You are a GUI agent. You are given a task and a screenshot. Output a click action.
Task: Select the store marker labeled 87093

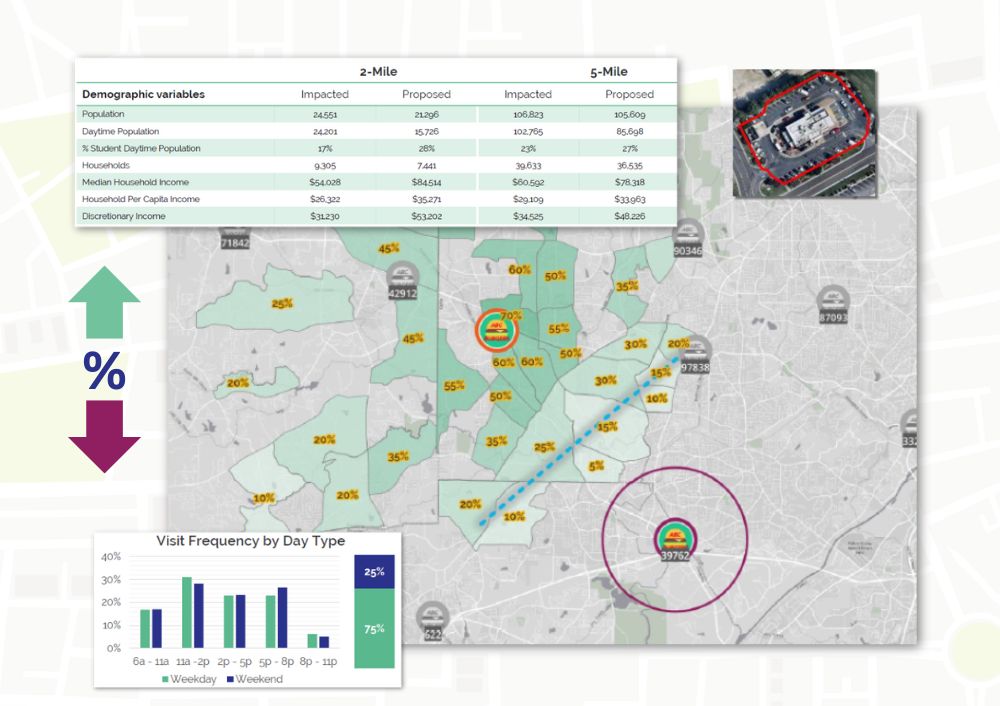click(833, 303)
